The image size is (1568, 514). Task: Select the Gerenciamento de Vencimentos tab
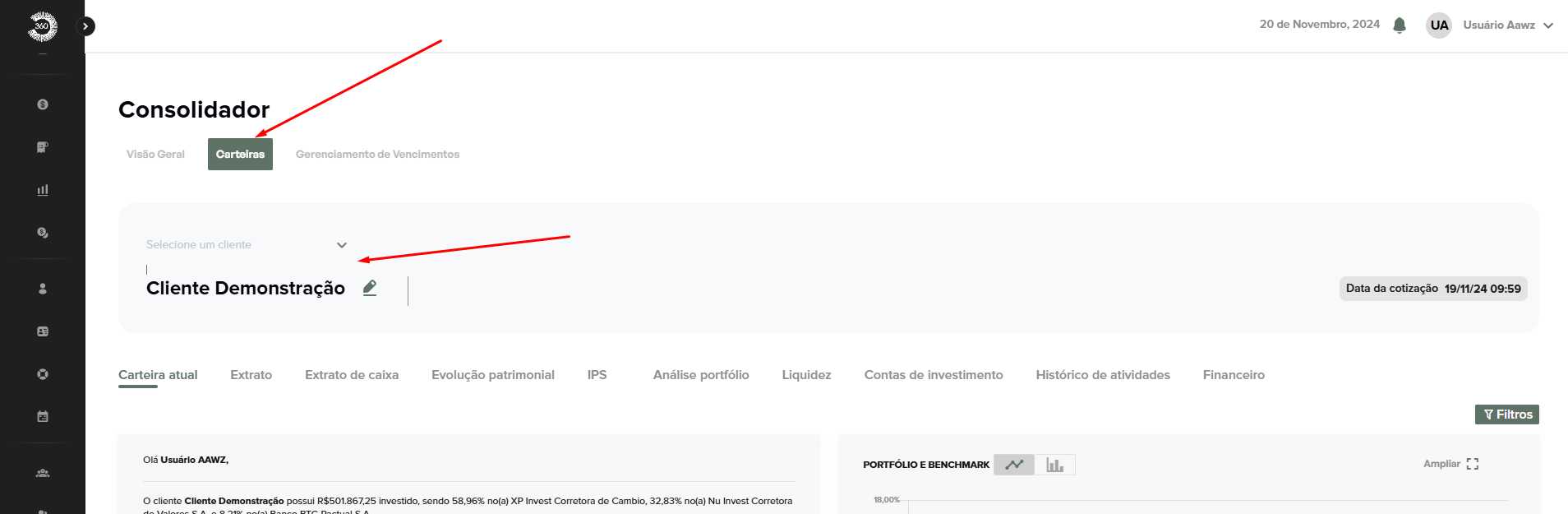pyautogui.click(x=377, y=155)
